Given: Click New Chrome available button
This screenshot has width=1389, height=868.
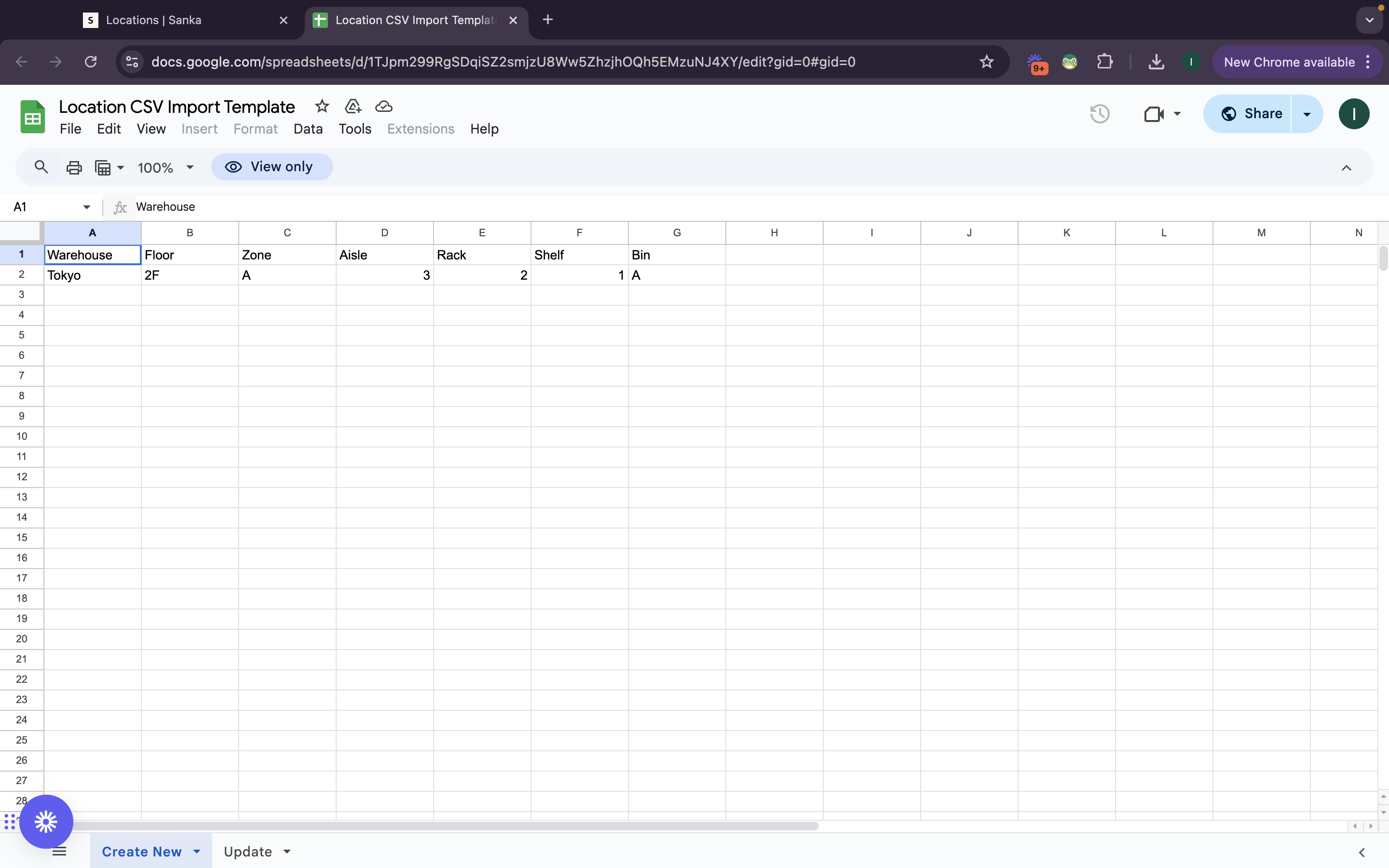Looking at the screenshot, I should (1289, 62).
